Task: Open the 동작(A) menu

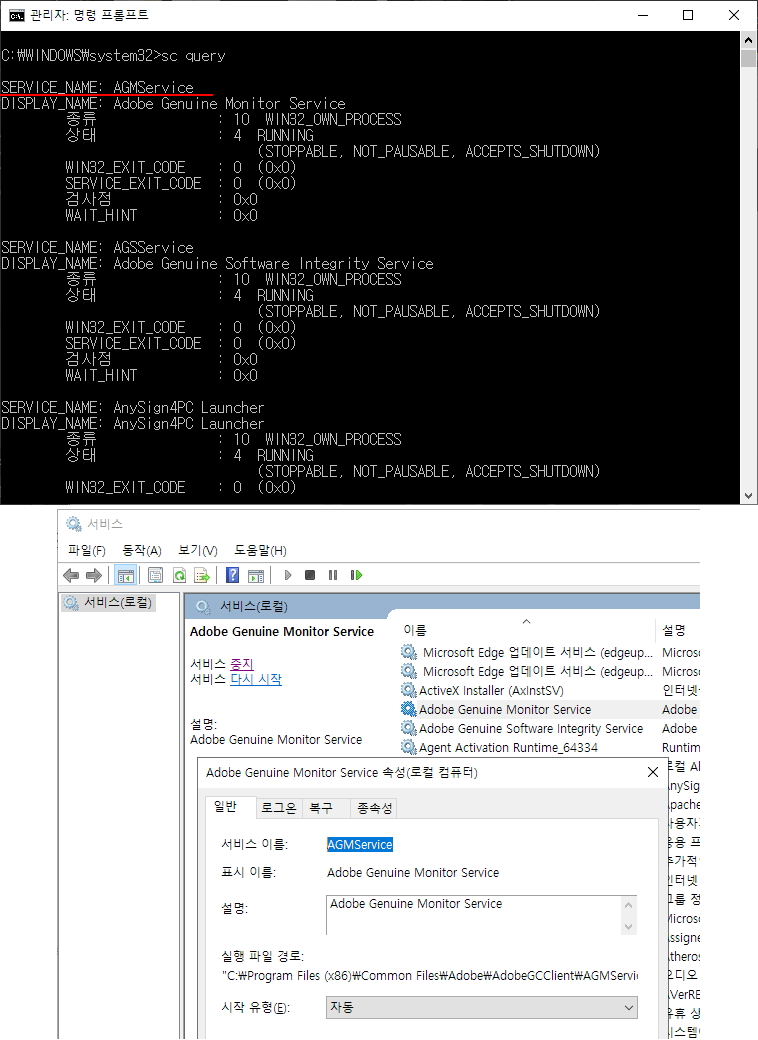Action: pyautogui.click(x=142, y=551)
